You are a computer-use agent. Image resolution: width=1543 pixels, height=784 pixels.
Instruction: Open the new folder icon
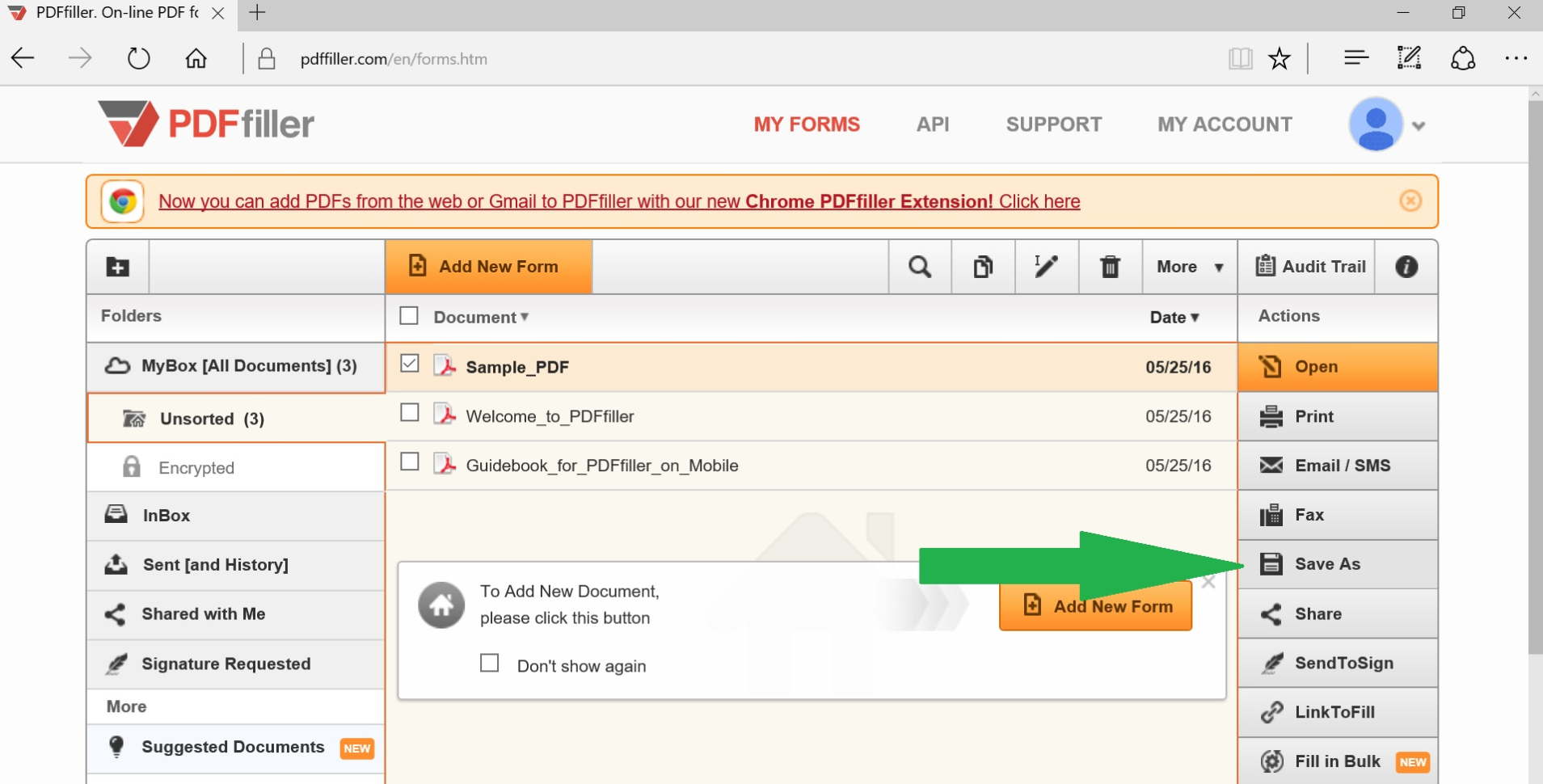click(117, 267)
